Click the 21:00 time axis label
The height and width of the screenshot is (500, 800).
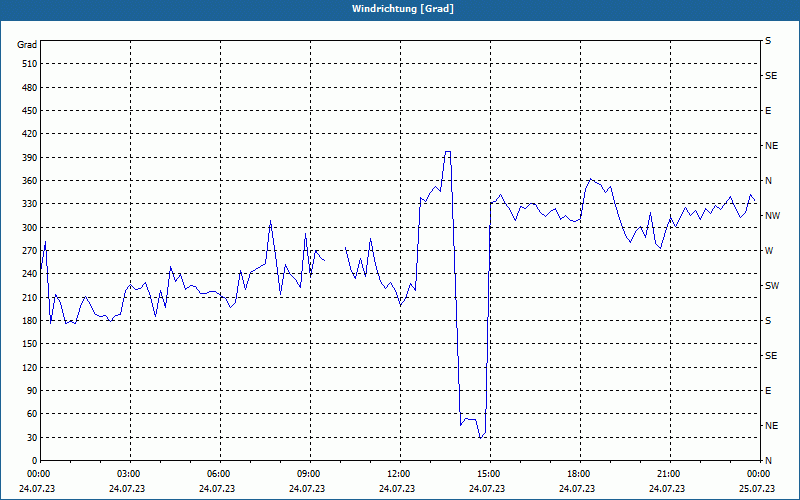pyautogui.click(x=670, y=474)
